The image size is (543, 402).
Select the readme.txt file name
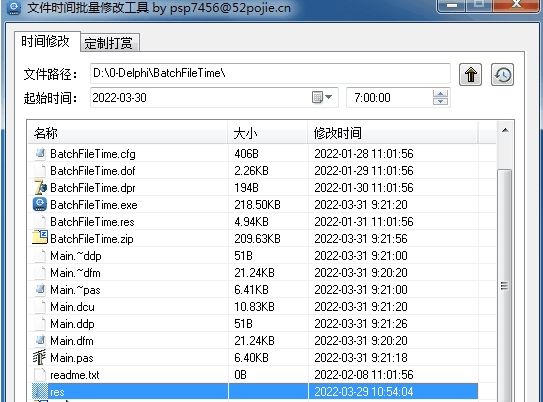pyautogui.click(x=75, y=375)
